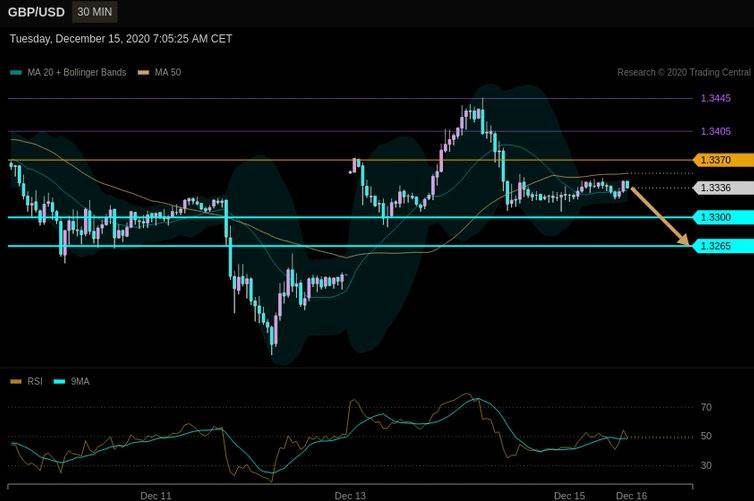
Task: Select the RSI legend label
Action: click(x=35, y=381)
